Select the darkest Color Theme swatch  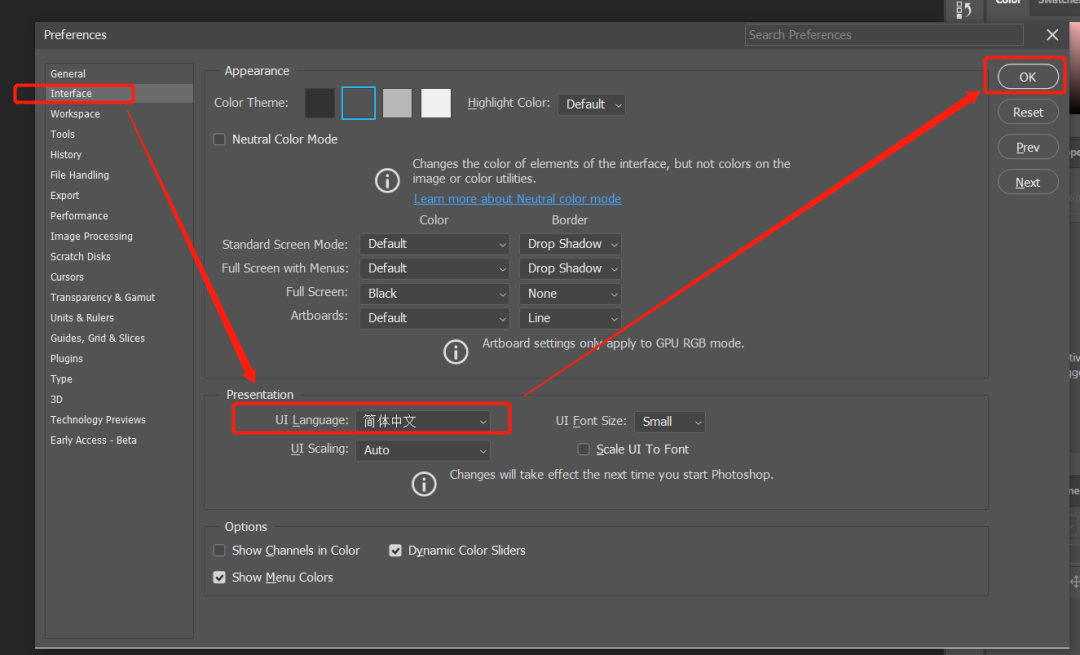tap(320, 103)
